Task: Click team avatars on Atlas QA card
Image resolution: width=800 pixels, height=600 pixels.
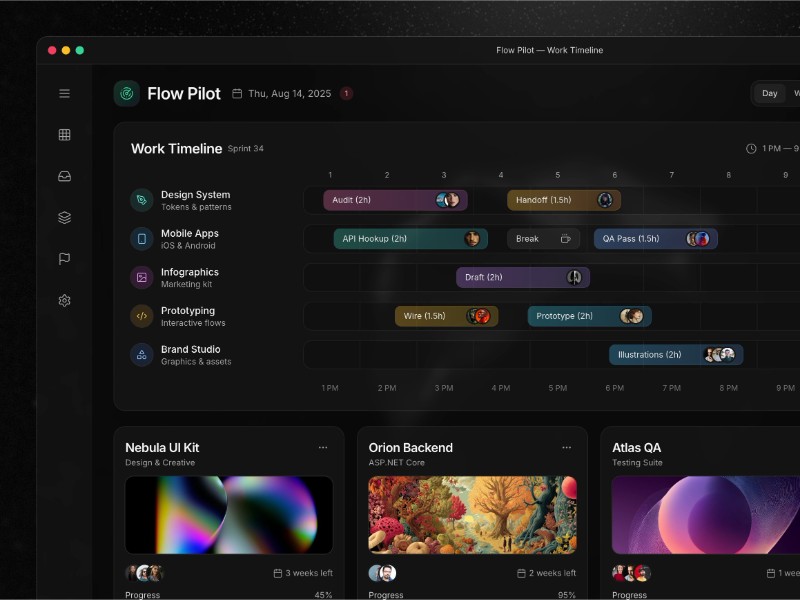Action: tap(632, 573)
